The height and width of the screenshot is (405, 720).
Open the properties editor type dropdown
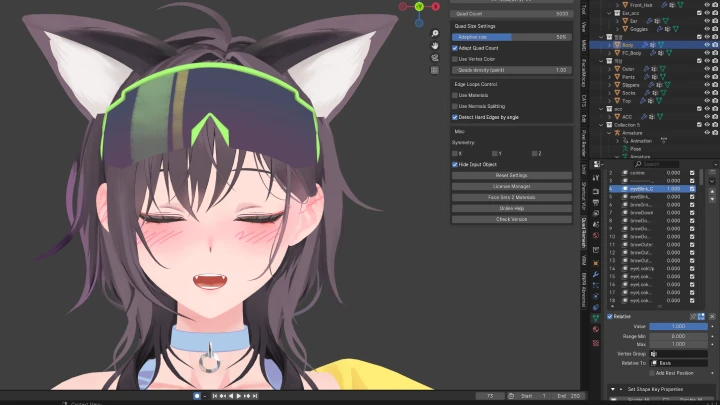598,164
